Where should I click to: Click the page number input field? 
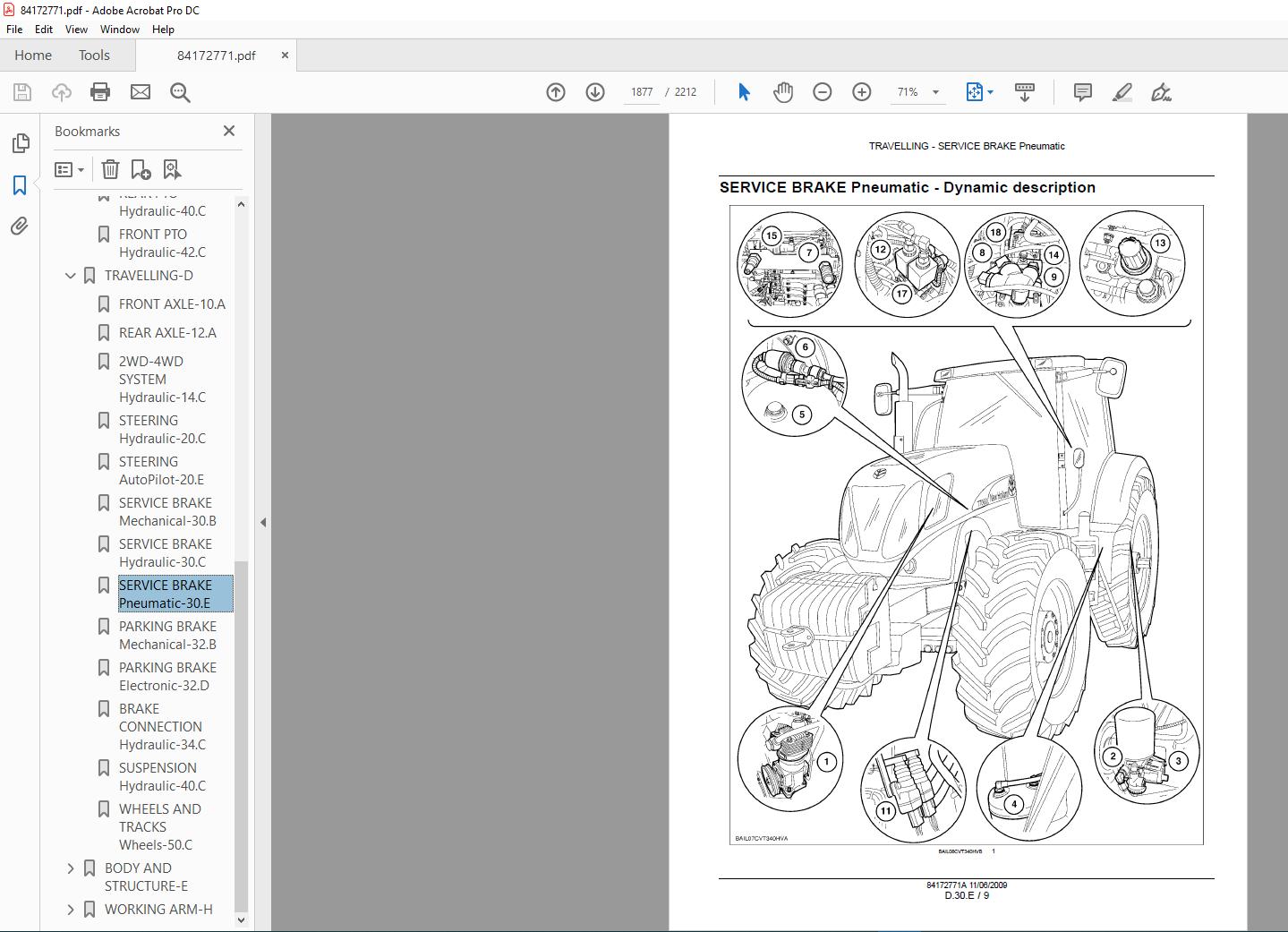pyautogui.click(x=642, y=92)
